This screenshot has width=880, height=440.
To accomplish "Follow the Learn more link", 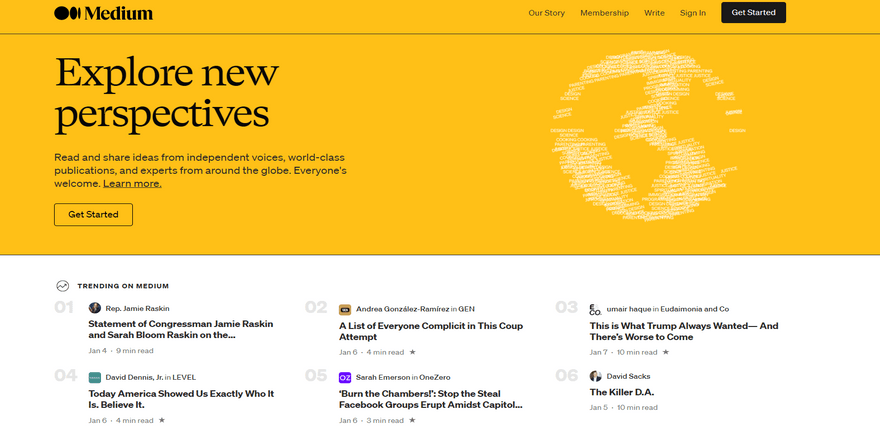I will point(132,184).
